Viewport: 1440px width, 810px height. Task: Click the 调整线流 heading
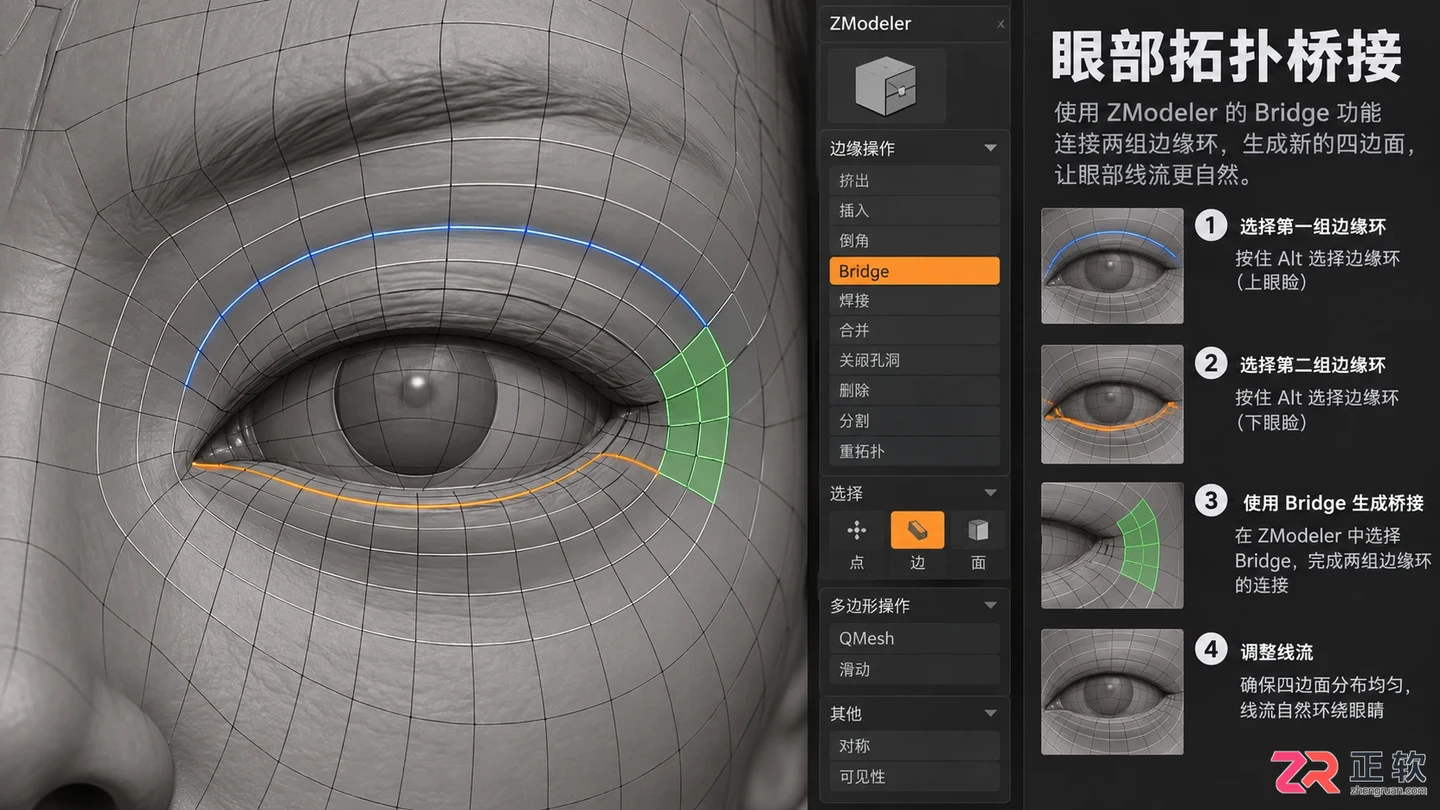[x=1277, y=652]
